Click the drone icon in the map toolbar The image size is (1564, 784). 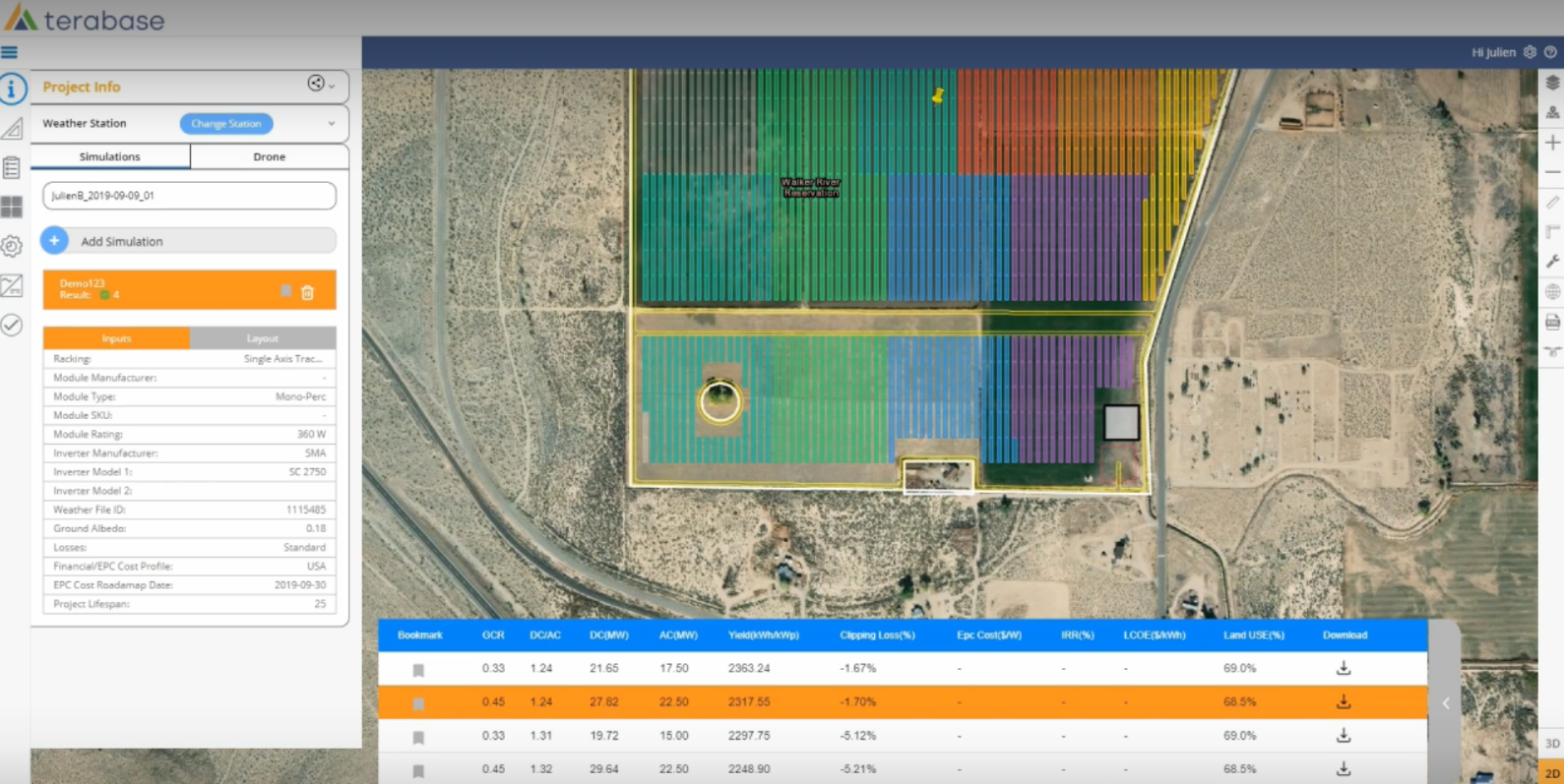1552,351
